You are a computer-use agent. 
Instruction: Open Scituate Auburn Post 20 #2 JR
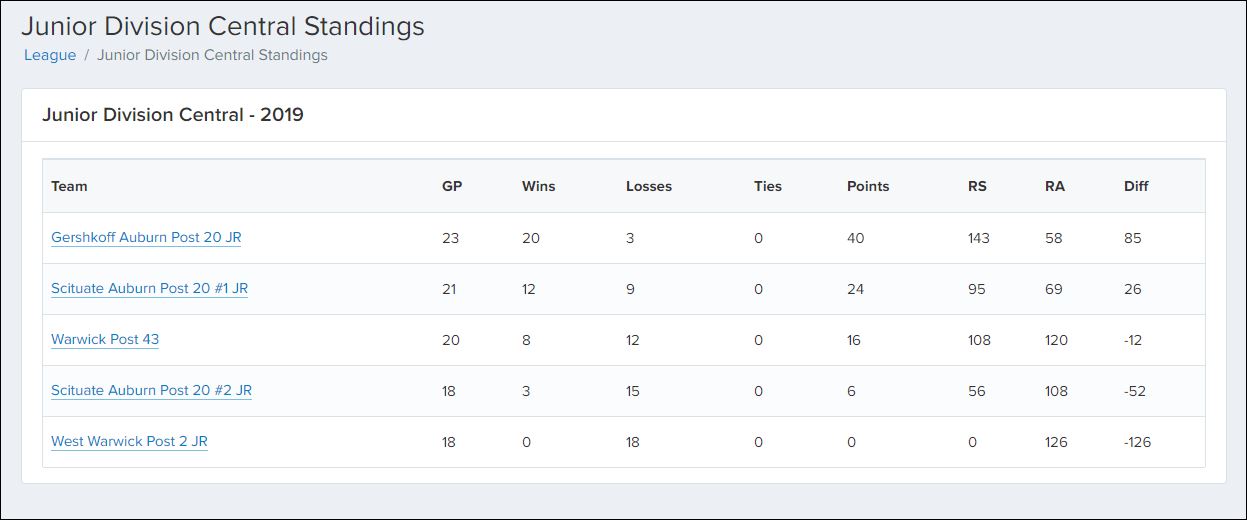point(151,391)
